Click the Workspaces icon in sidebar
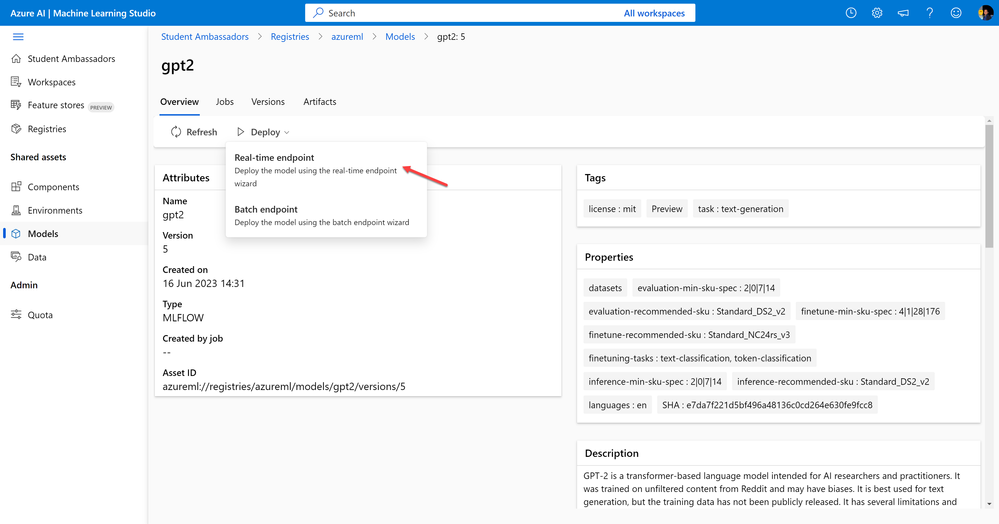Viewport: 999px width, 524px height. (x=16, y=82)
